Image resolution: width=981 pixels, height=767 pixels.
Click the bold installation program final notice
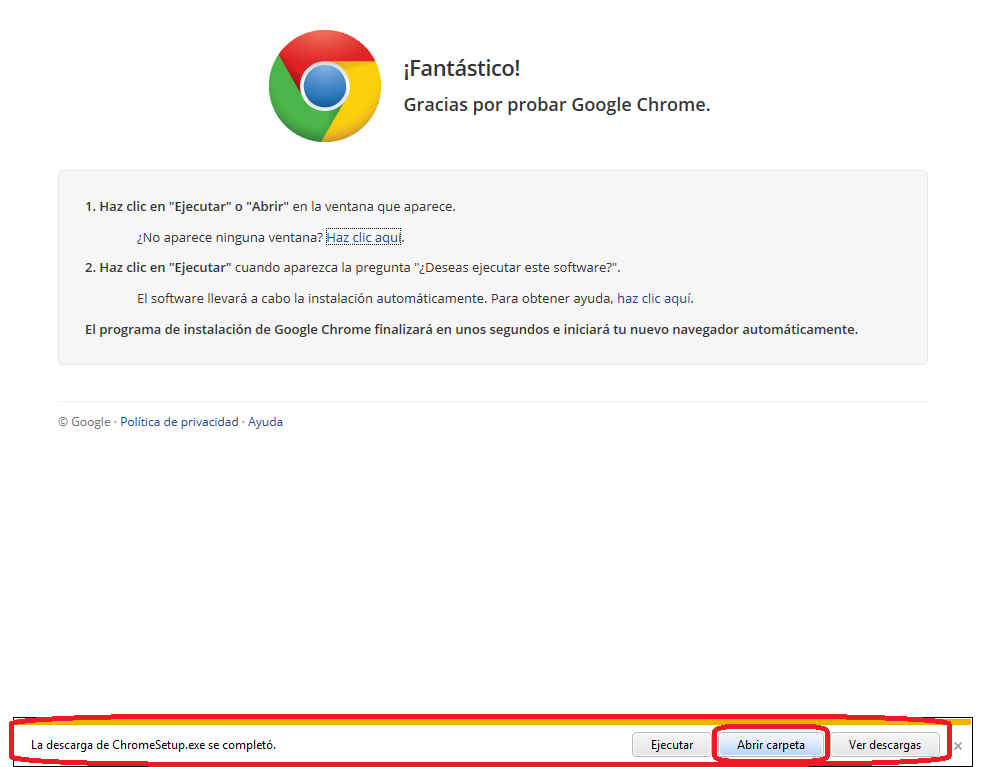[471, 329]
